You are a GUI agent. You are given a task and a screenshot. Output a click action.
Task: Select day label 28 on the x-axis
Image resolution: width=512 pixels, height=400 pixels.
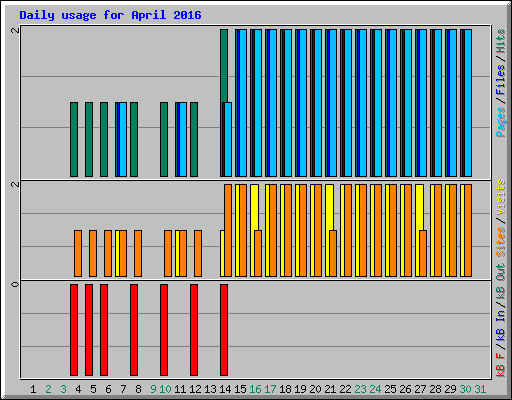435,389
